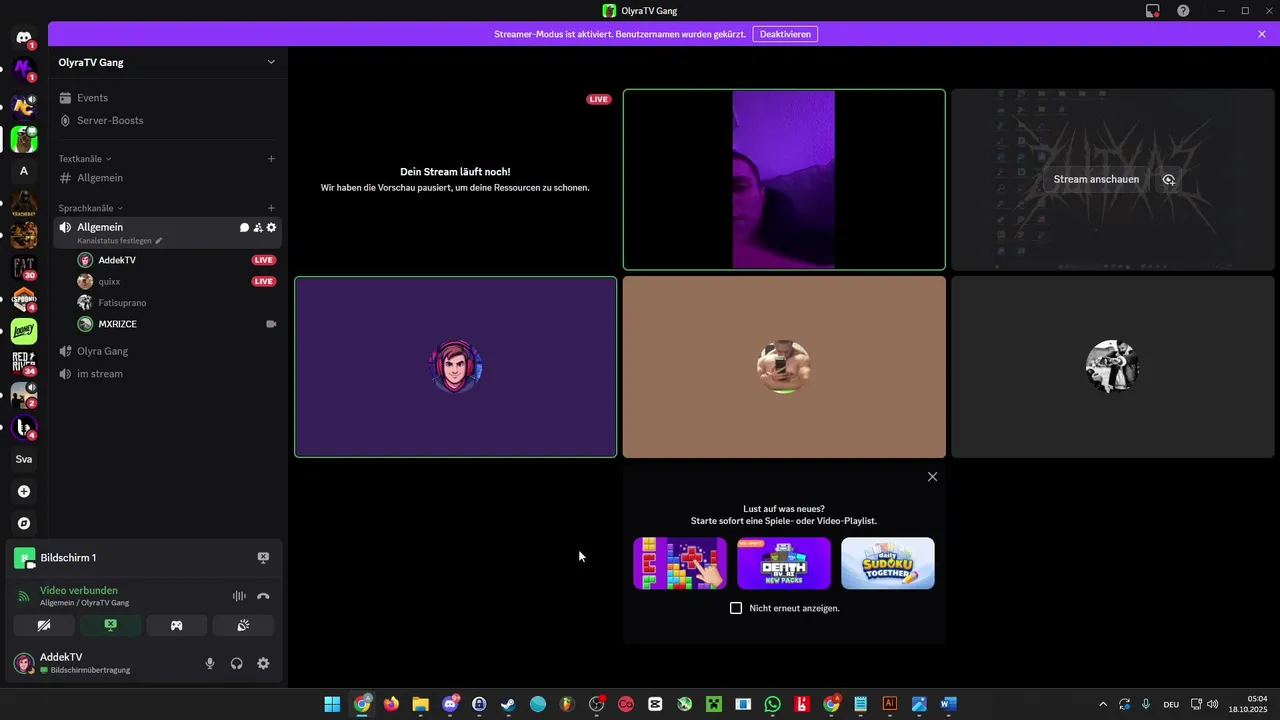Open Discord direct messages home icon
Image resolution: width=1280 pixels, height=720 pixels.
24,38
